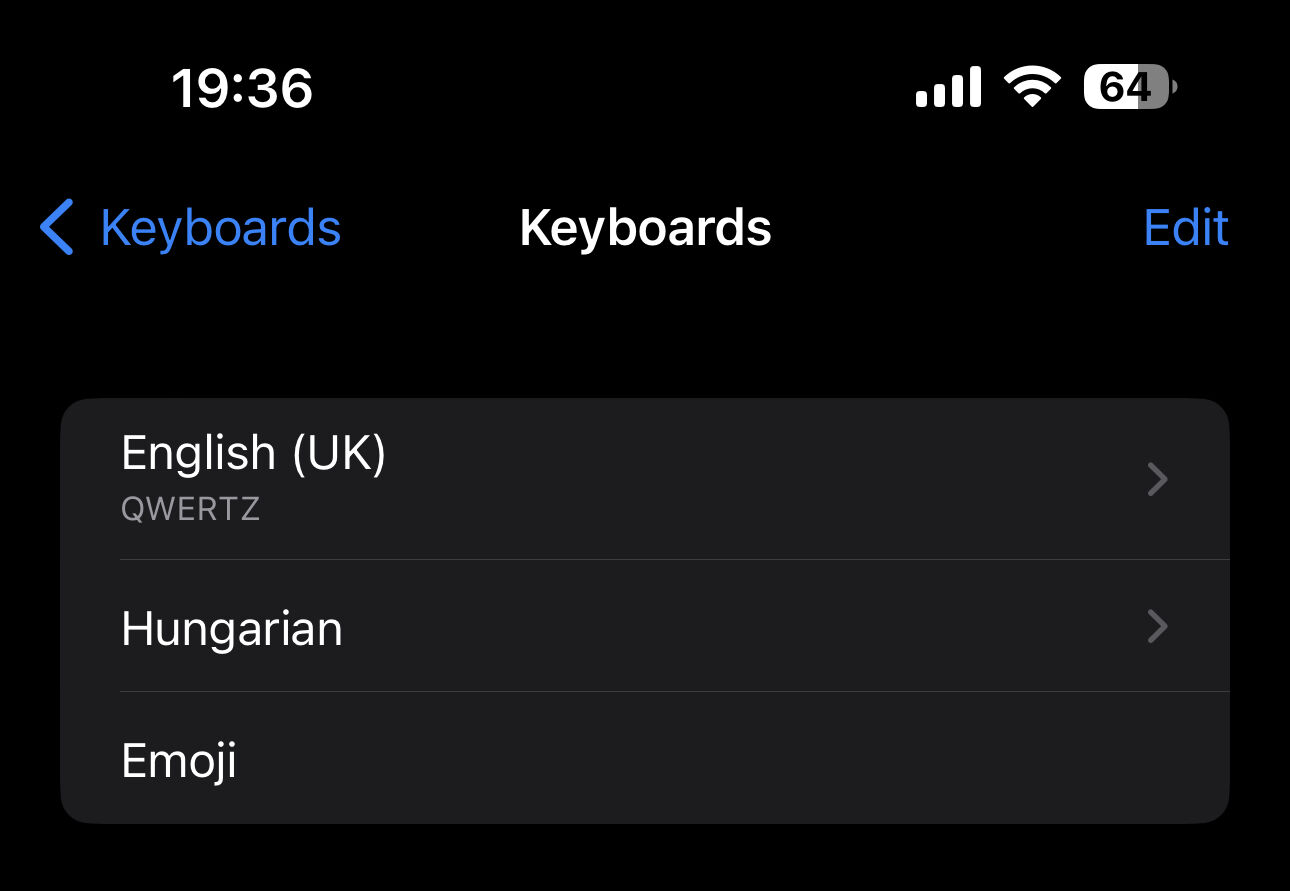
Task: Open Edit mode for the keyboards list
Action: [1186, 228]
